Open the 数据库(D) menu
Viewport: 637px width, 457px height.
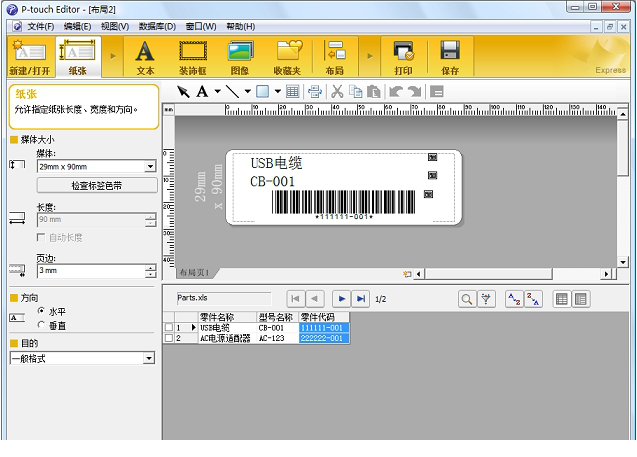coord(157,26)
